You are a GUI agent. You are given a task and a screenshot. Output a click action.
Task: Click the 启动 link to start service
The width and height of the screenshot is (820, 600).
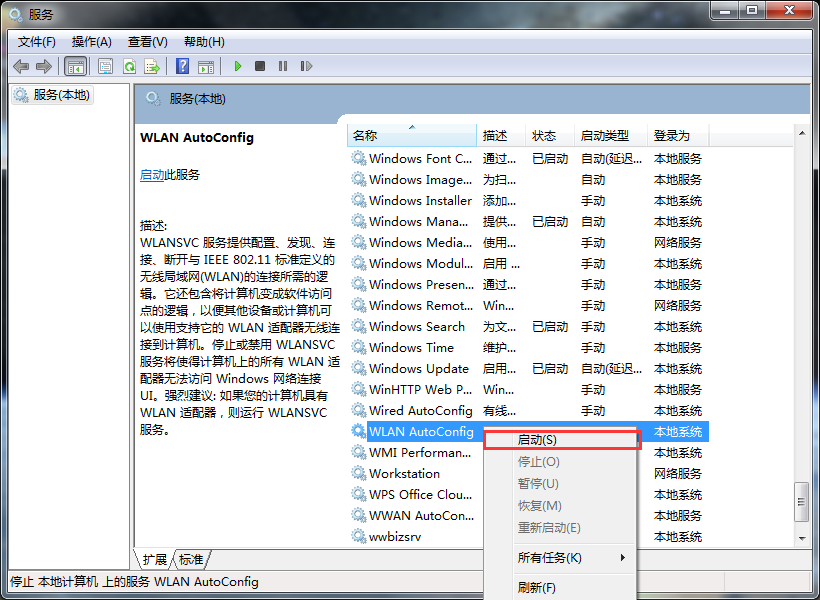tap(152, 174)
